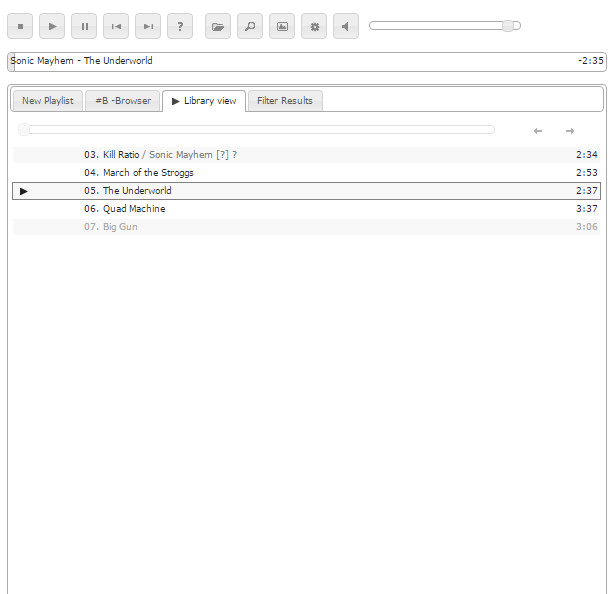The height and width of the screenshot is (594, 615).
Task: Open the #B -Browser tab
Action: click(x=123, y=101)
